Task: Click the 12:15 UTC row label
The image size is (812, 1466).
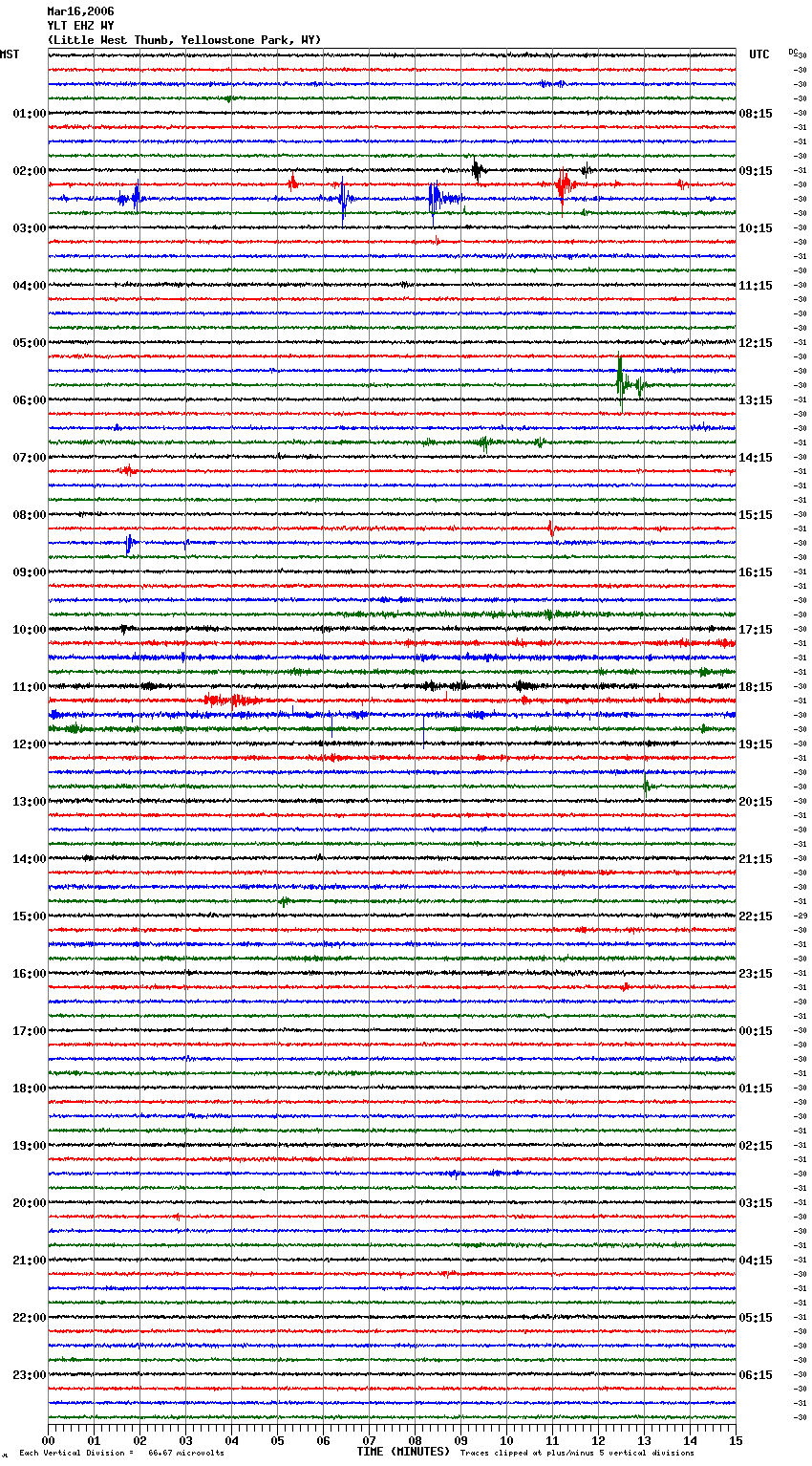Action: [x=756, y=343]
